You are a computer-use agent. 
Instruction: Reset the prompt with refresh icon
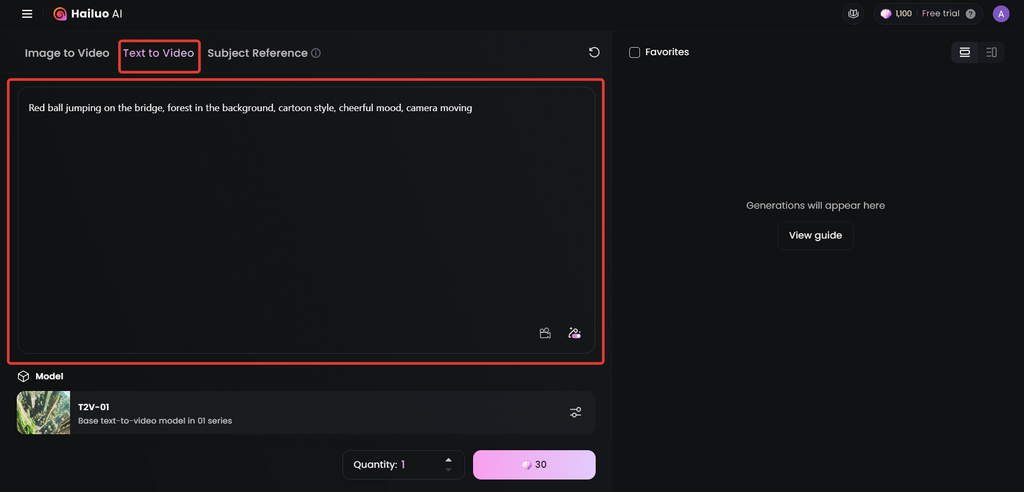[x=594, y=52]
